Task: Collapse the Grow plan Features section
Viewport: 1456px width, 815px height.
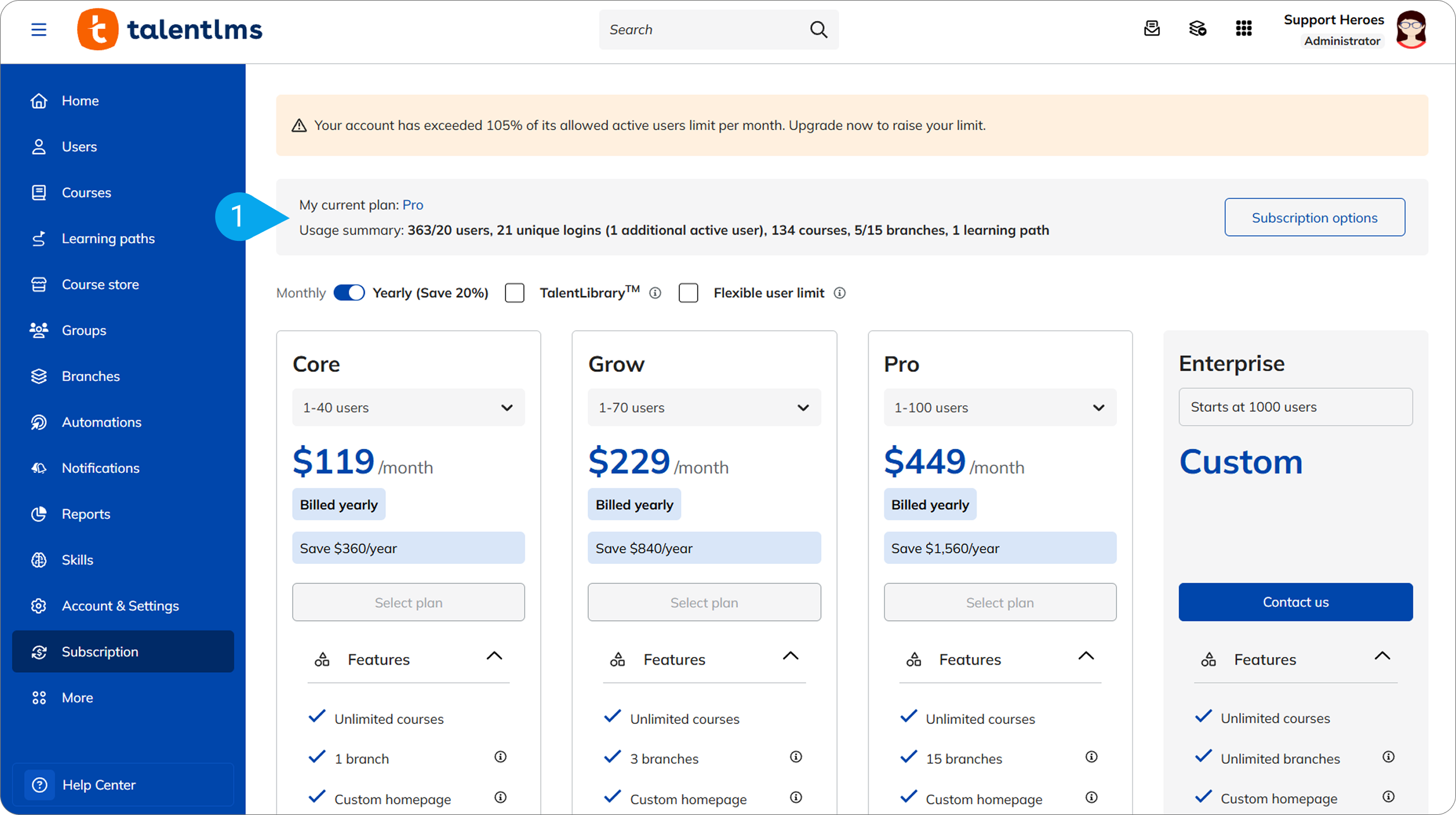Action: (x=791, y=656)
